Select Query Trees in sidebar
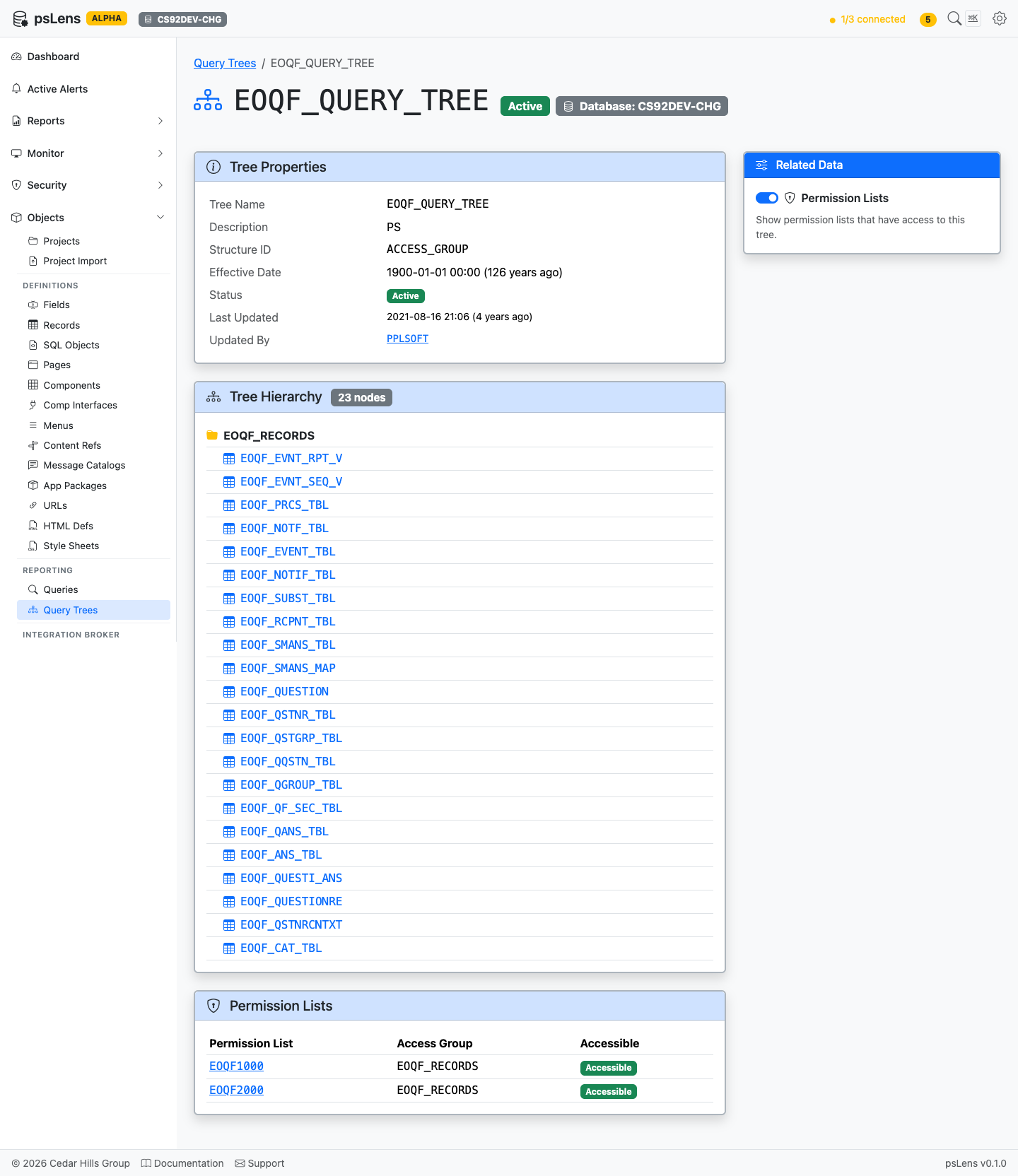 point(93,610)
